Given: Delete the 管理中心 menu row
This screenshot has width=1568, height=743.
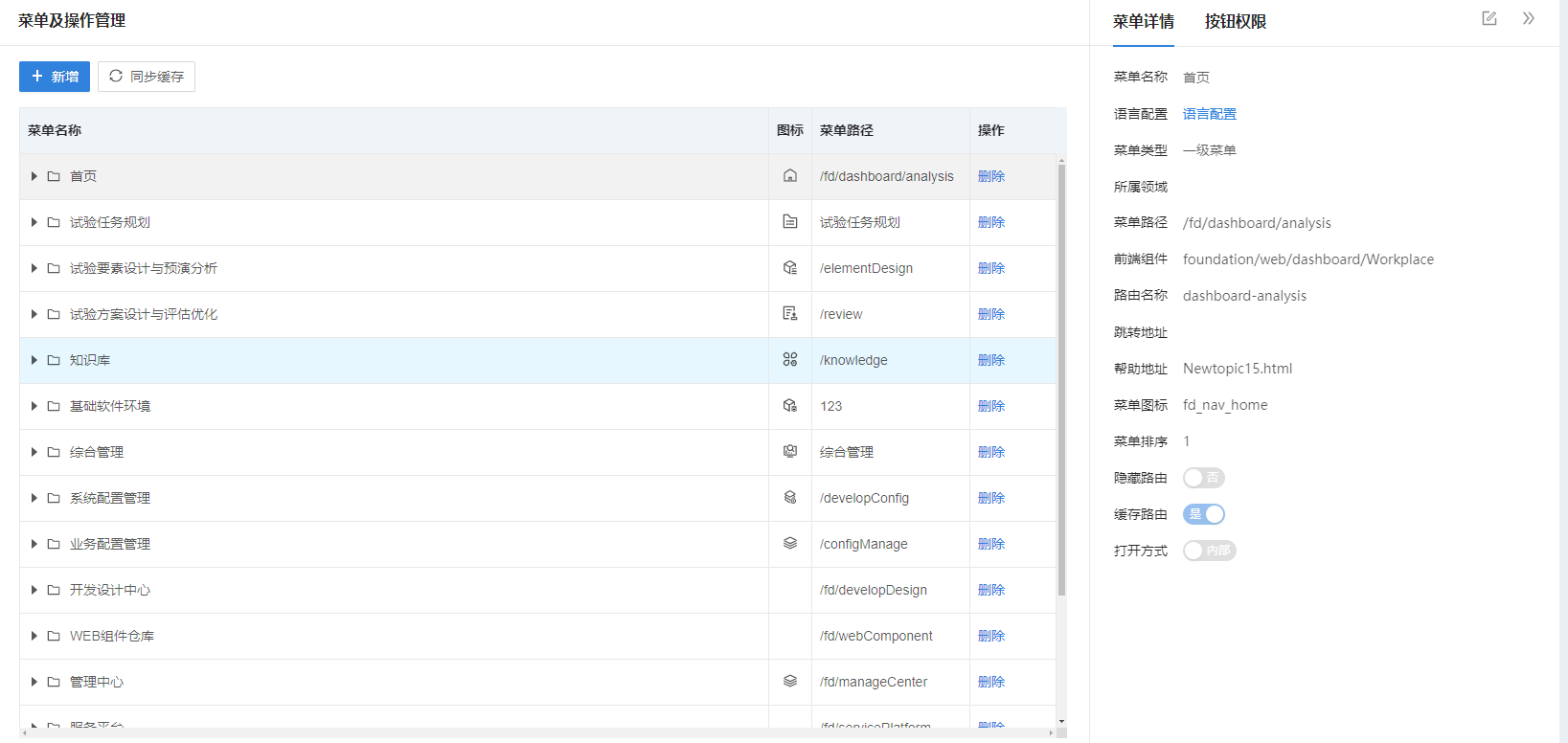Looking at the screenshot, I should (x=991, y=682).
